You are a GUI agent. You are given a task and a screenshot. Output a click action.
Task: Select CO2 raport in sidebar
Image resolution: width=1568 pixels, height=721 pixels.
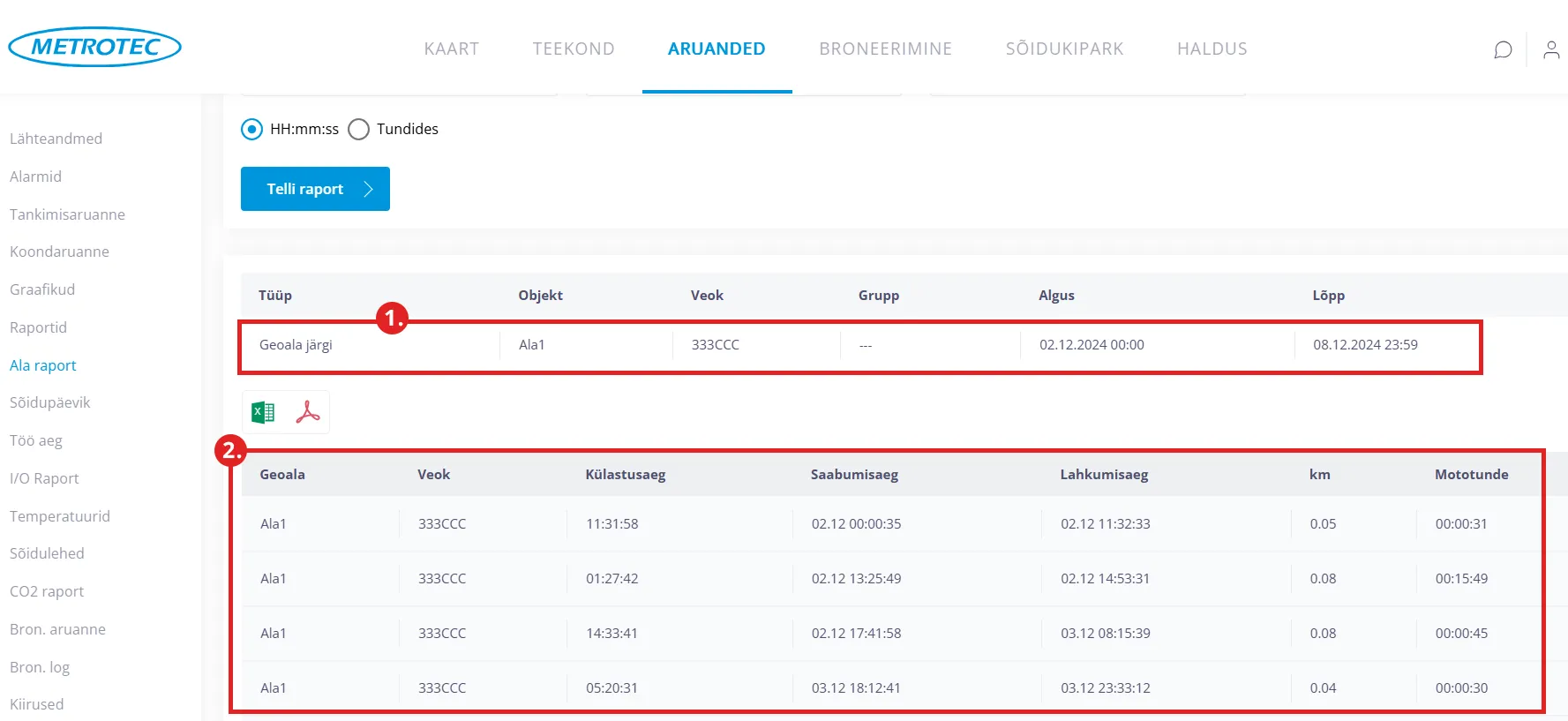tap(47, 591)
